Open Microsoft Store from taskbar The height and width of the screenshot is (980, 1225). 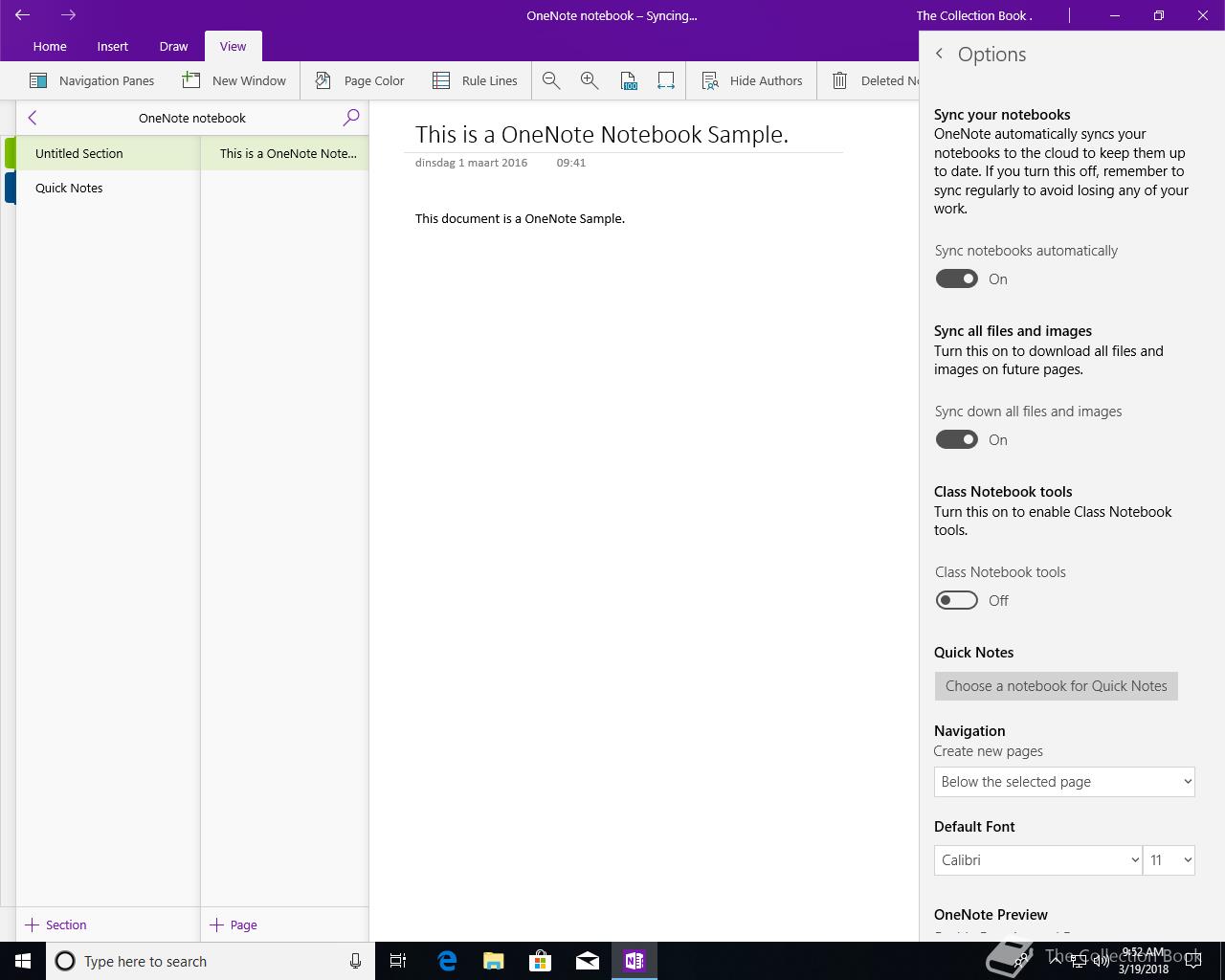[541, 961]
